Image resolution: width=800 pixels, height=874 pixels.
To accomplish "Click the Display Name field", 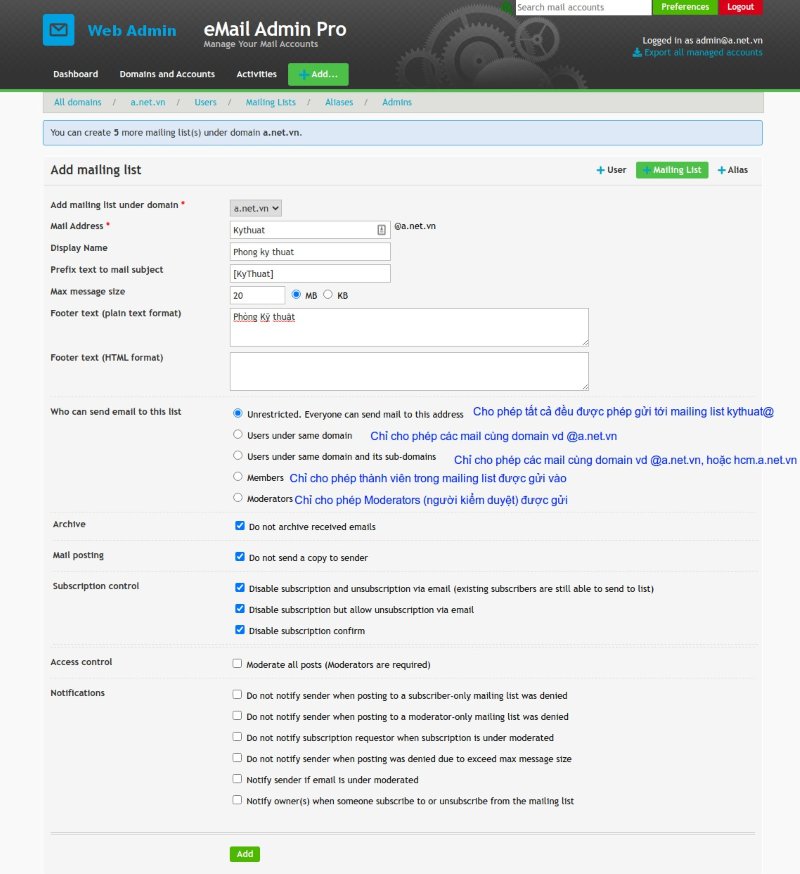I will click(x=310, y=251).
